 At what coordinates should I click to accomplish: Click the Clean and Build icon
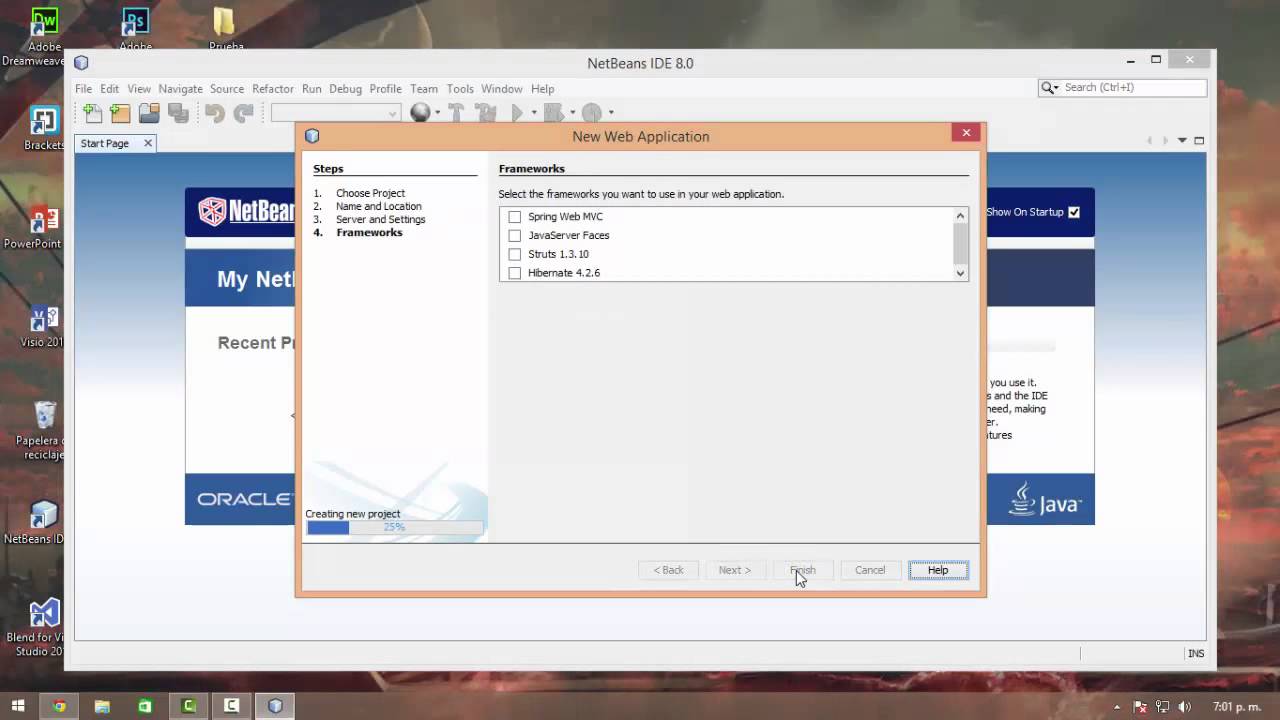pos(486,113)
